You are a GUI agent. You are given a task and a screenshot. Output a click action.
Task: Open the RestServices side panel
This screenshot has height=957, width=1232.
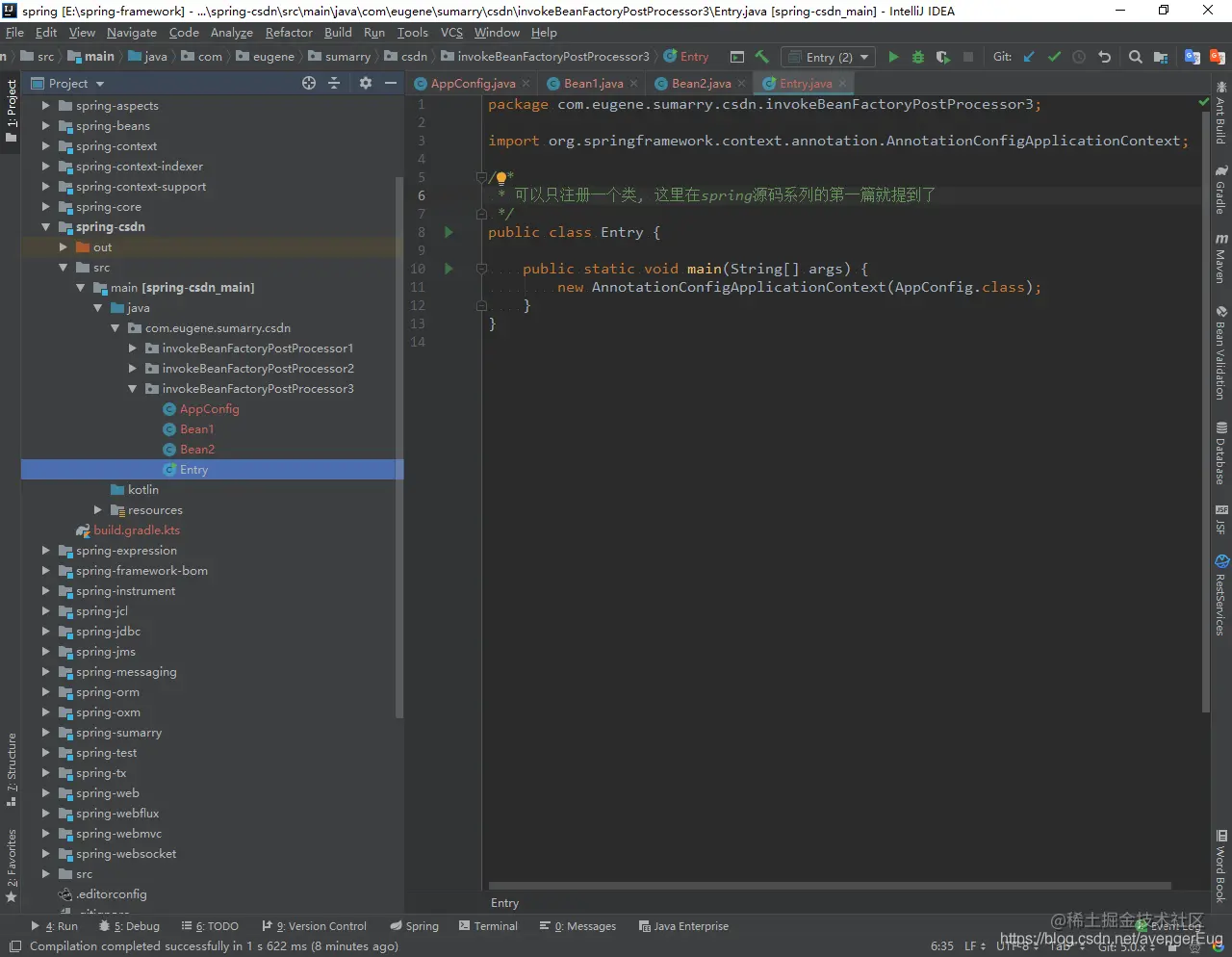tap(1220, 595)
